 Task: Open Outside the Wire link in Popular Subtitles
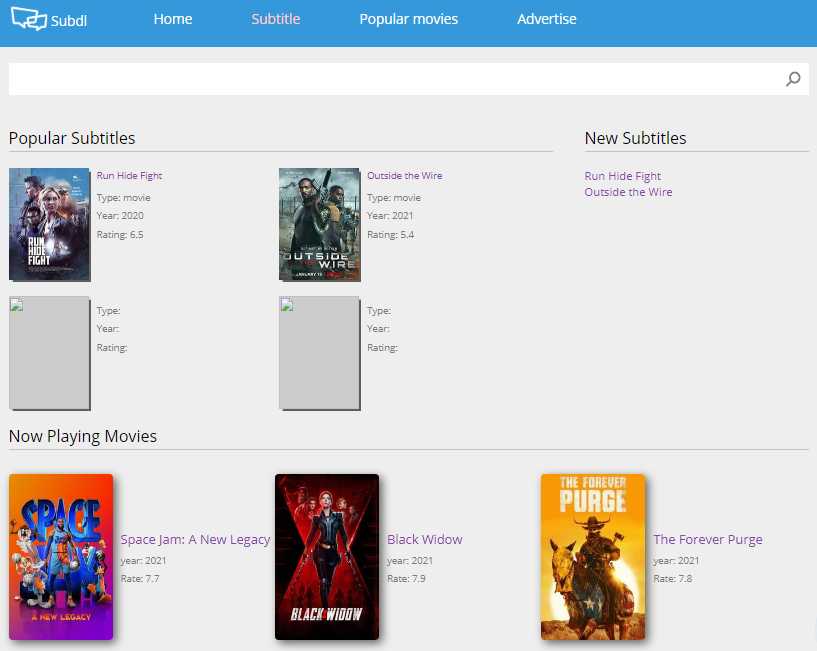pos(404,176)
